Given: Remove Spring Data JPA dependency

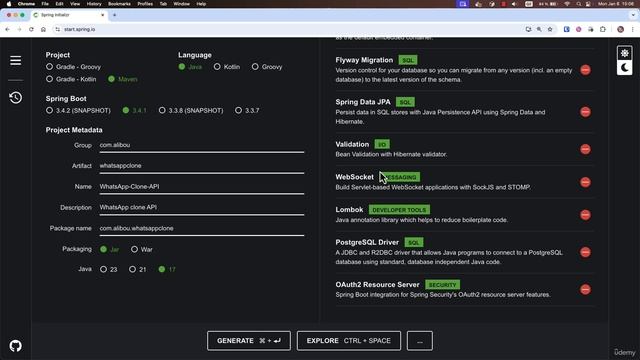Looking at the screenshot, I should click(x=585, y=112).
